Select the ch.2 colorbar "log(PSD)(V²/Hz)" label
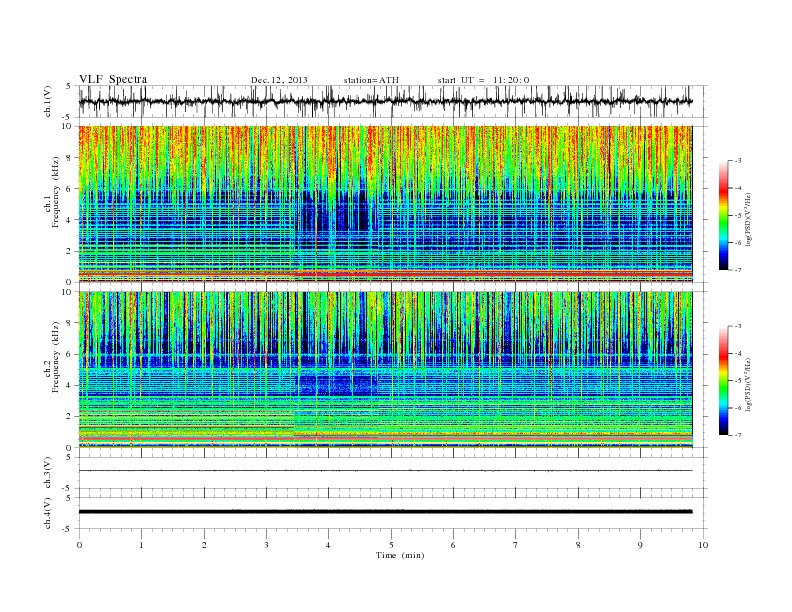 click(749, 384)
